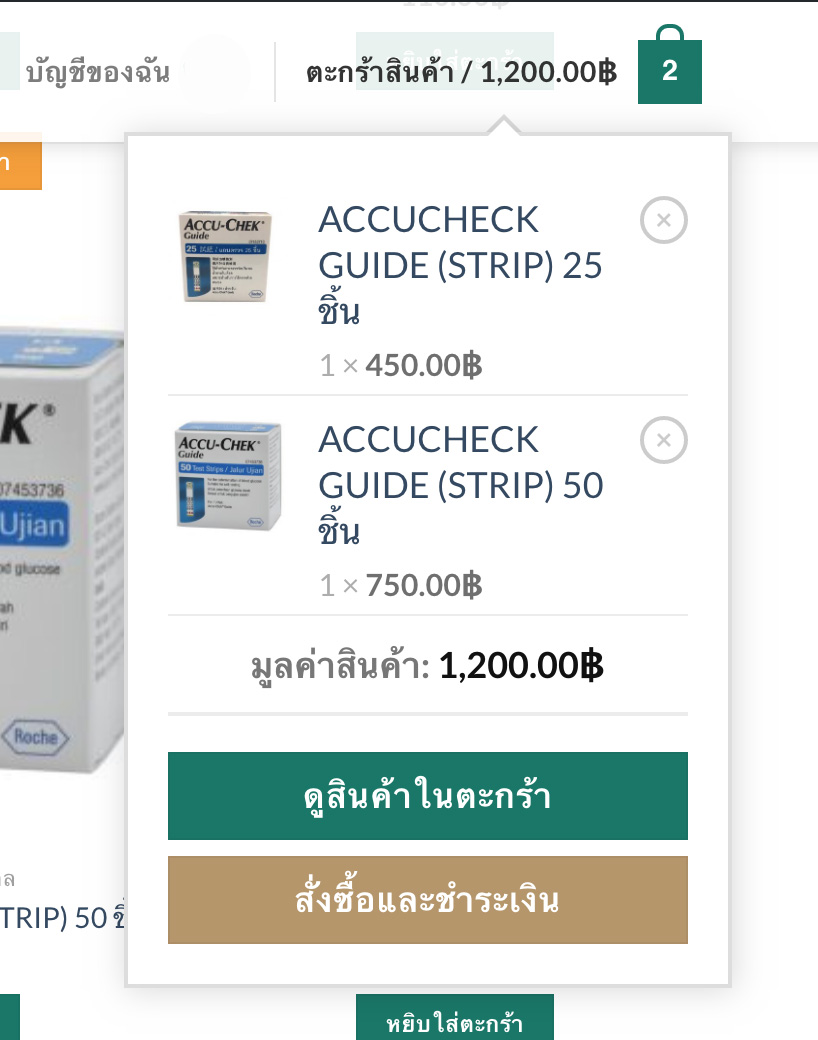
Task: Open ACCUCHECK GUIDE (STRIP) 50 ชิ้น title link
Action: tap(461, 484)
